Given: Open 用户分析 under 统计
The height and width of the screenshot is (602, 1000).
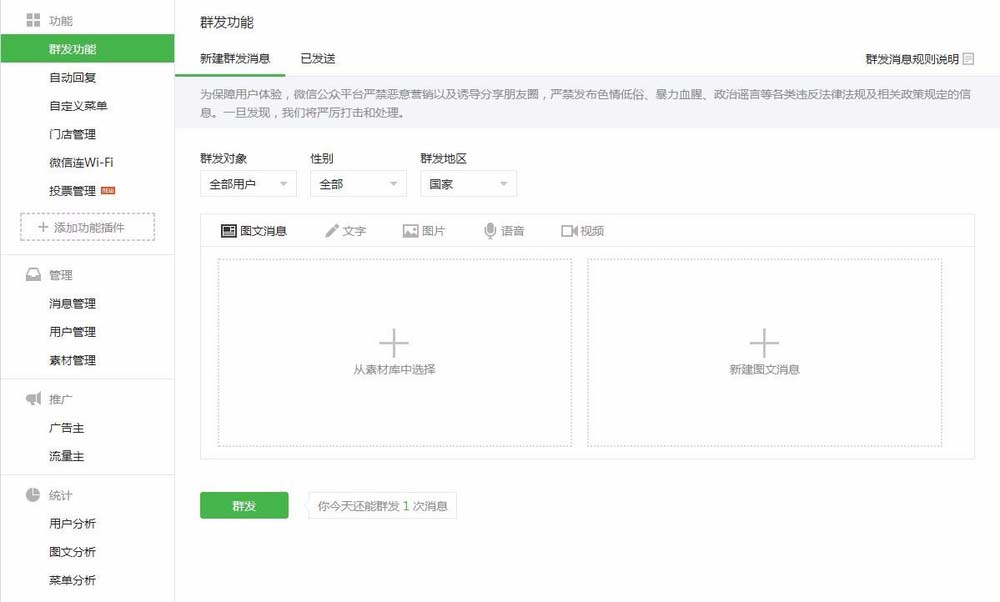Looking at the screenshot, I should [x=73, y=524].
